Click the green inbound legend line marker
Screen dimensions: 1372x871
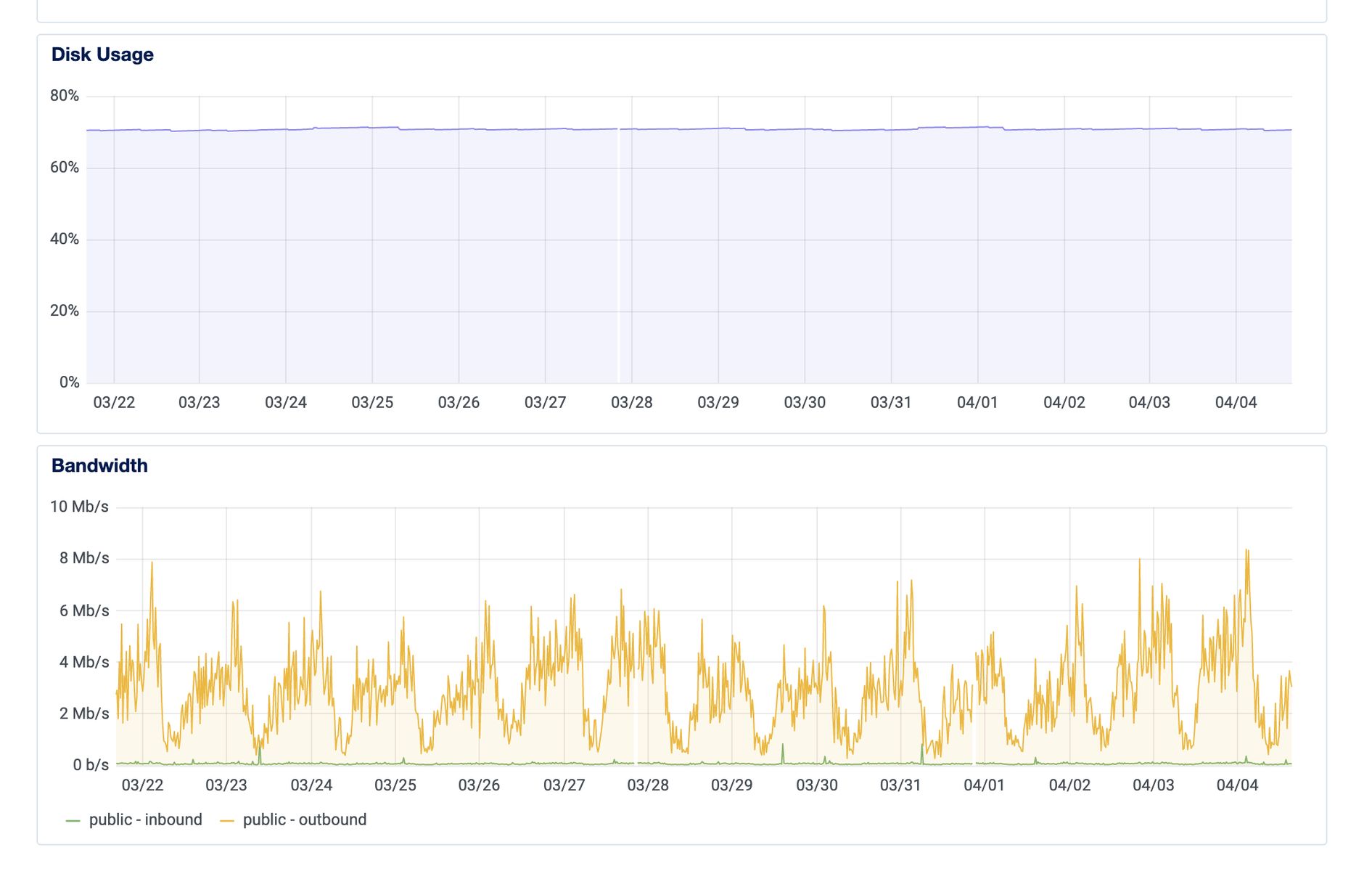73,821
